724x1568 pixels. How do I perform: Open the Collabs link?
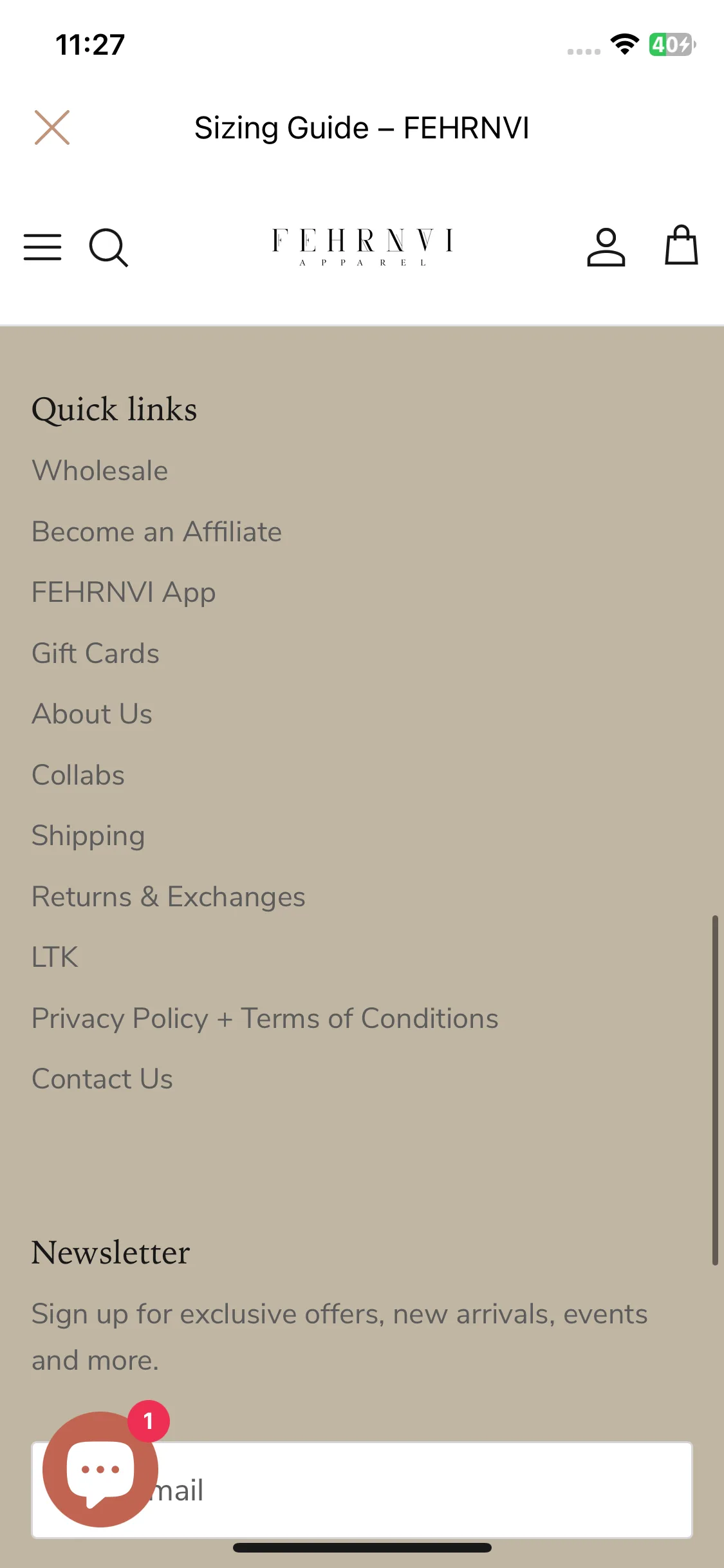[79, 775]
